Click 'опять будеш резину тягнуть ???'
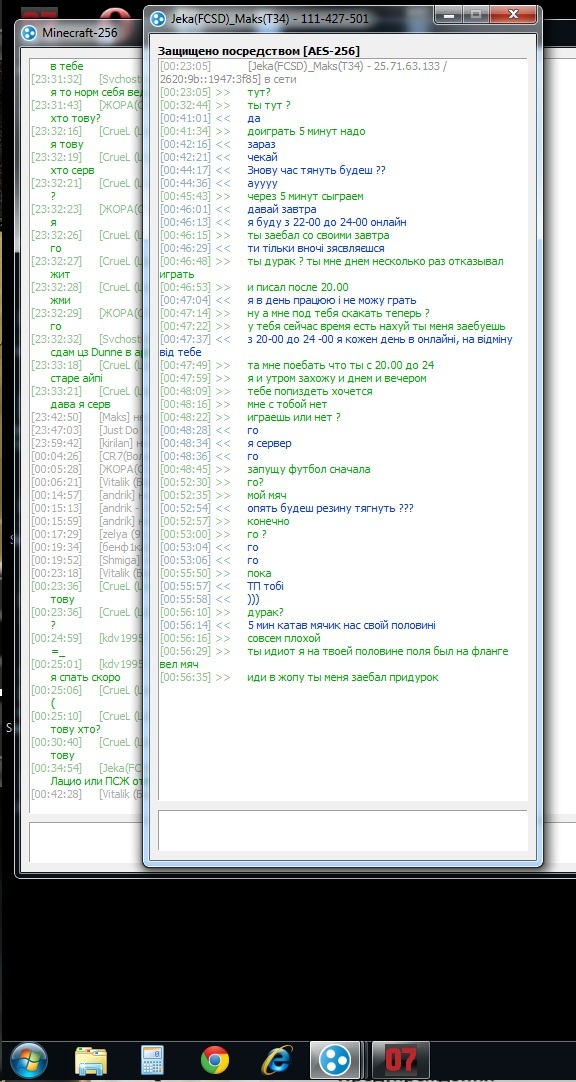 coord(330,509)
